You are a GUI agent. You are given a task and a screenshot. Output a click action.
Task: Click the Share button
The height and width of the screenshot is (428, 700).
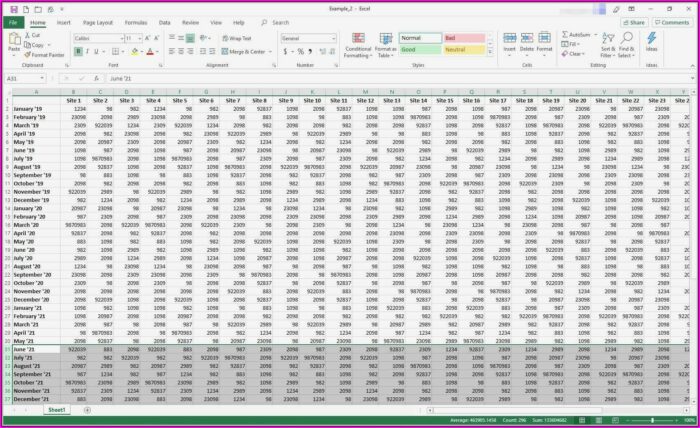634,22
